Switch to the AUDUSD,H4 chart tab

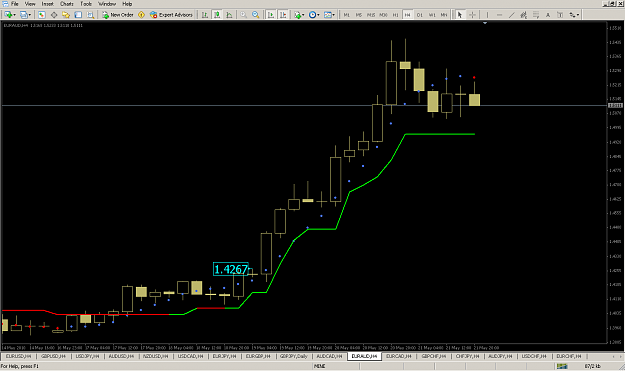tap(121, 356)
